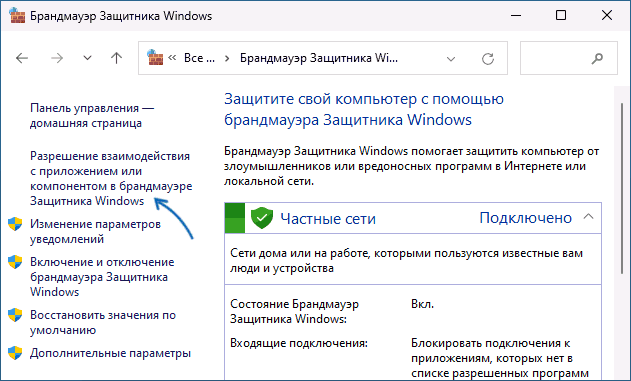Open the recent locations chevron
Image resolution: width=631 pixels, height=381 pixels.
87,58
